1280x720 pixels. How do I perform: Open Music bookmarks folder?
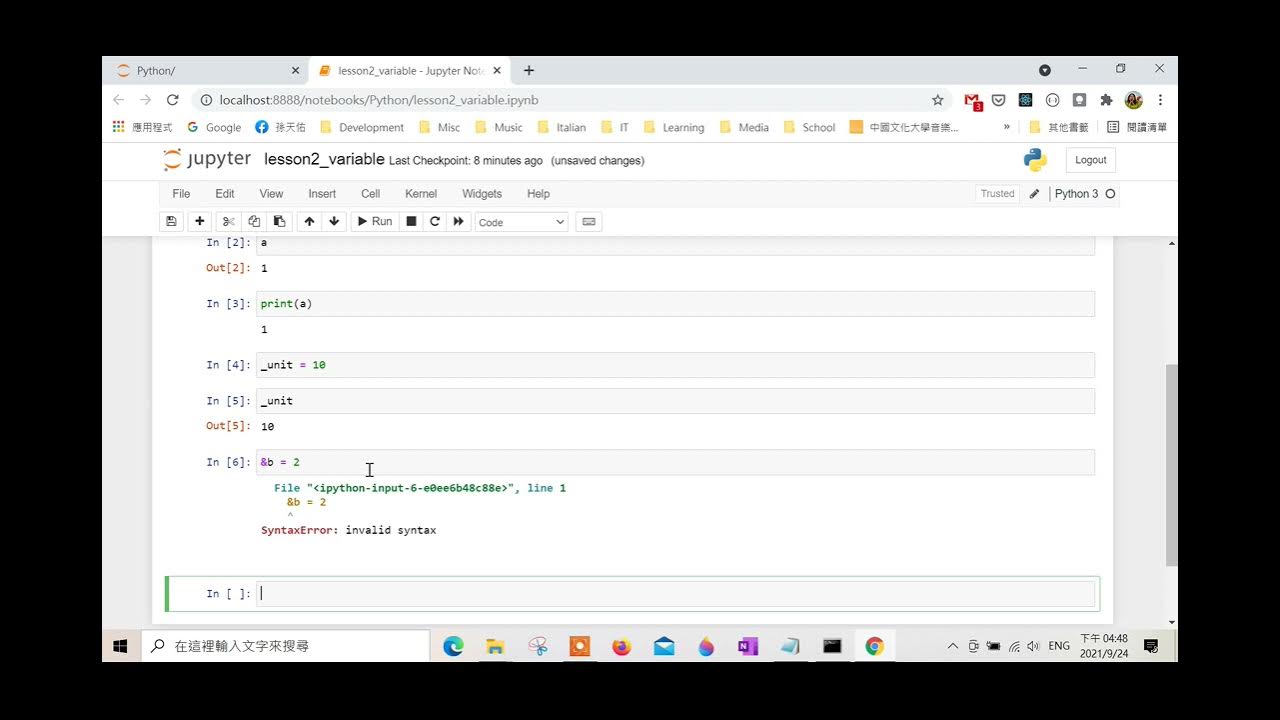pos(498,127)
